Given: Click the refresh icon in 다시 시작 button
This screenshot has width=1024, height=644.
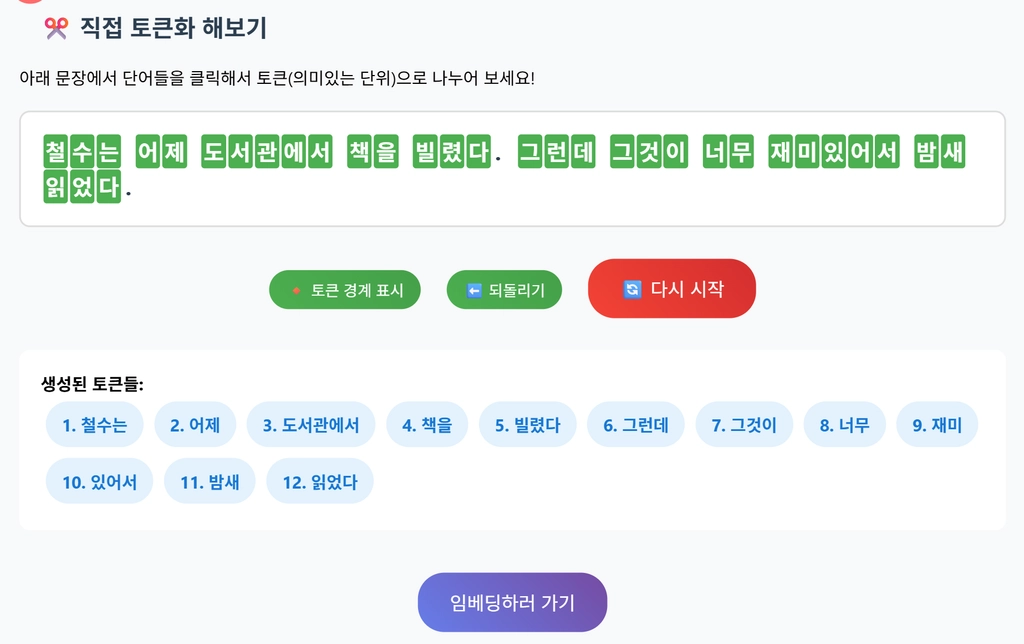Looking at the screenshot, I should coord(632,289).
